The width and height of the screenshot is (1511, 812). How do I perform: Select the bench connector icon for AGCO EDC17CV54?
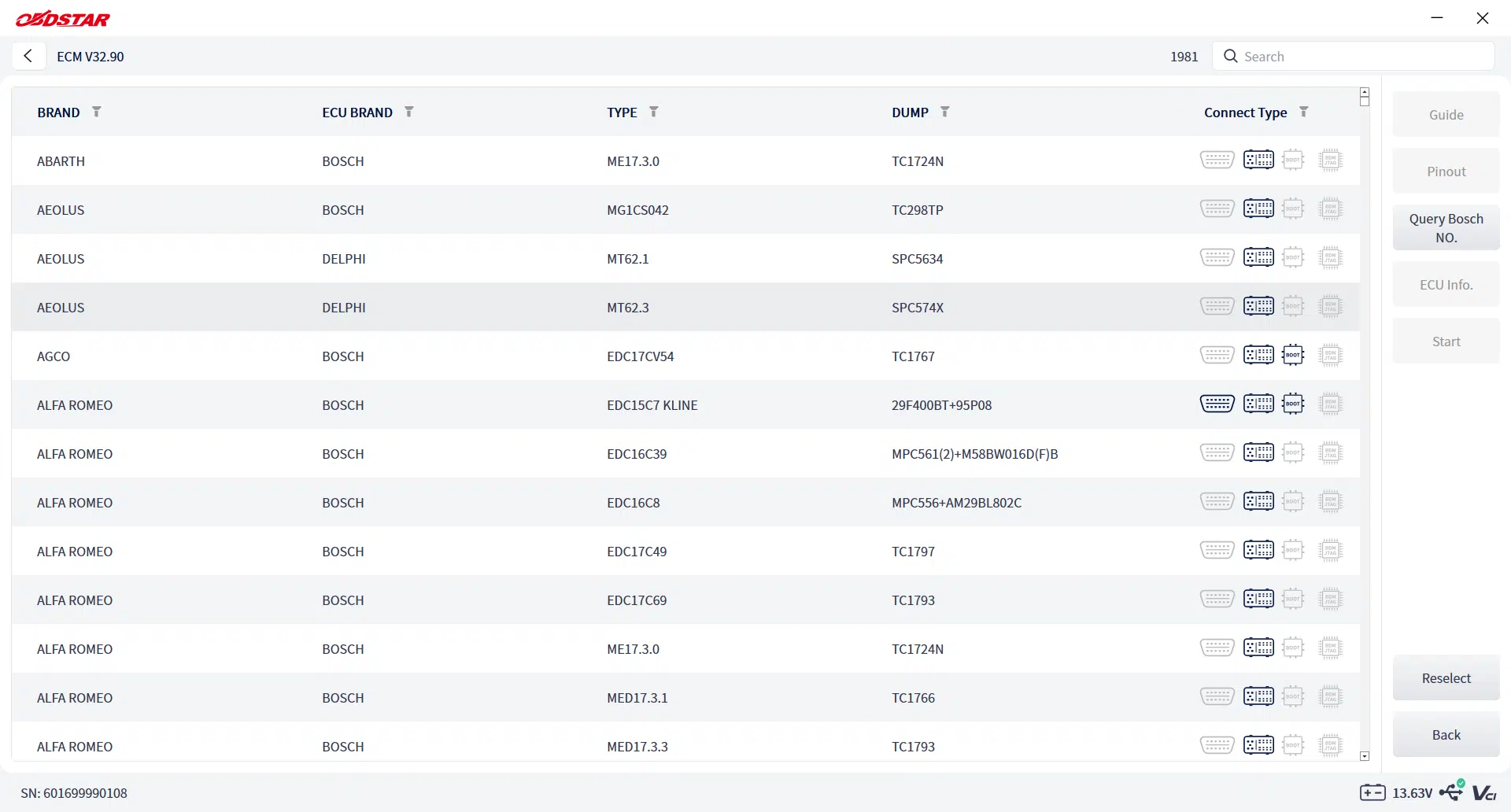pos(1258,355)
